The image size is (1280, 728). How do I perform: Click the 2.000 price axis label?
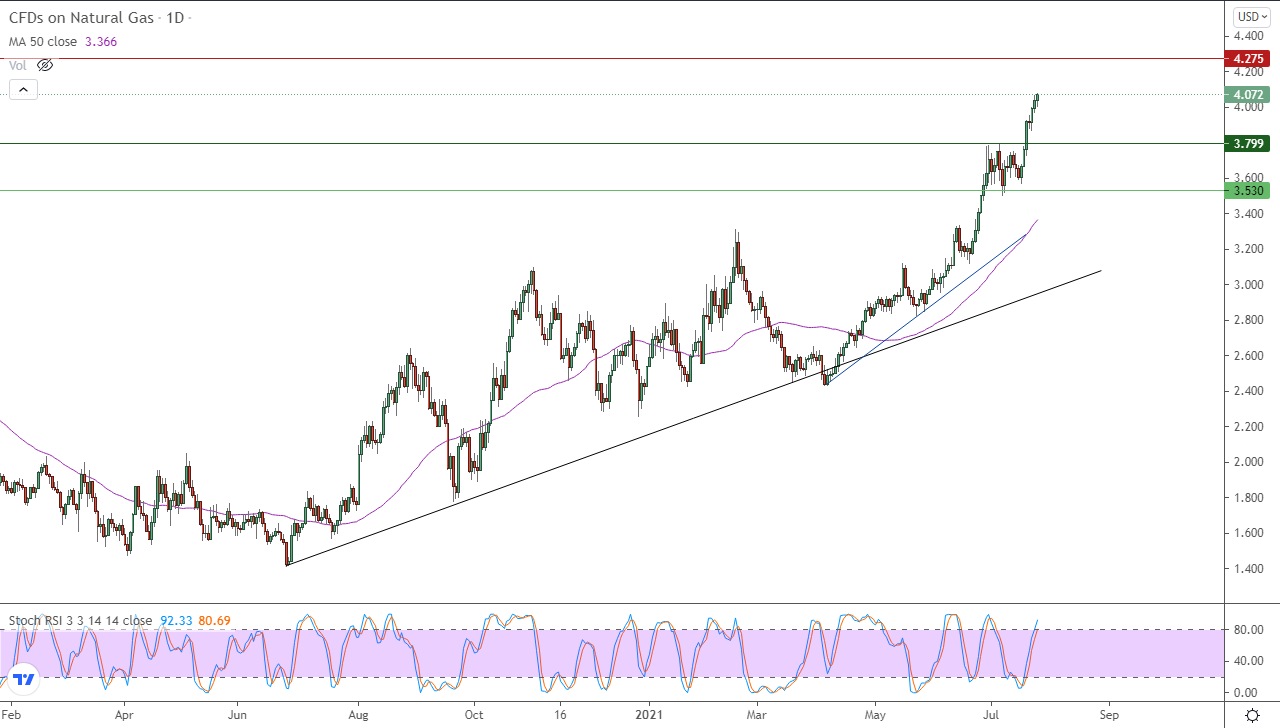(x=1247, y=462)
